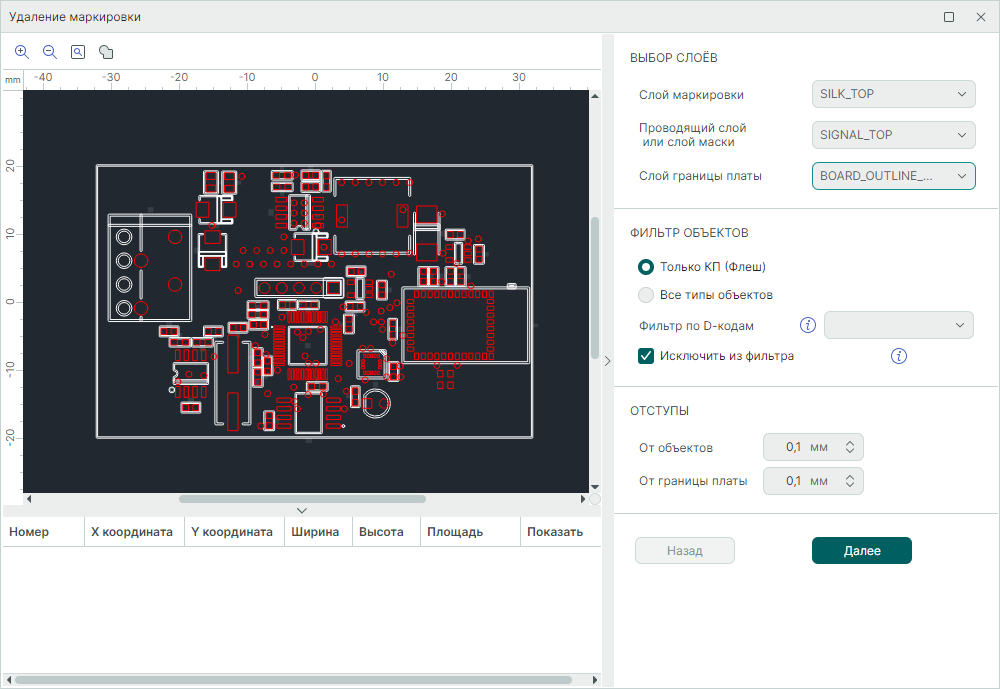The height and width of the screenshot is (689, 1000).
Task: Click info icon next to Исключить из фильтра
Action: (x=898, y=356)
